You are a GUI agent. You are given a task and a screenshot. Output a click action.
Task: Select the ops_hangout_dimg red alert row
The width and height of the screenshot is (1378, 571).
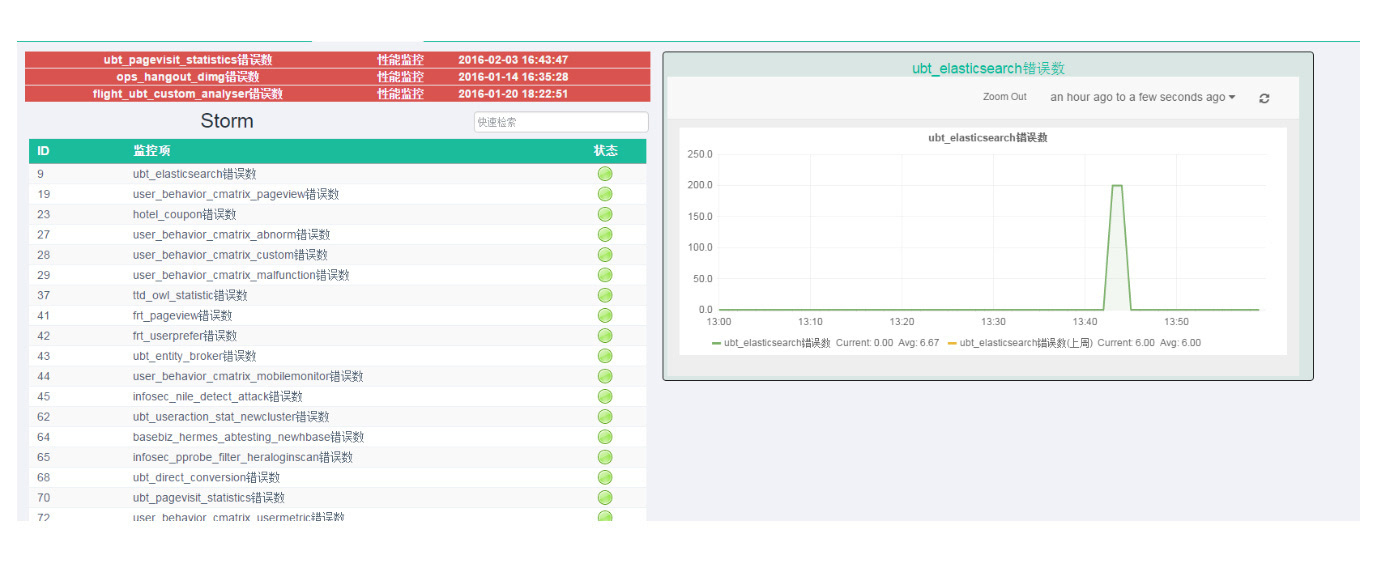tap(337, 77)
